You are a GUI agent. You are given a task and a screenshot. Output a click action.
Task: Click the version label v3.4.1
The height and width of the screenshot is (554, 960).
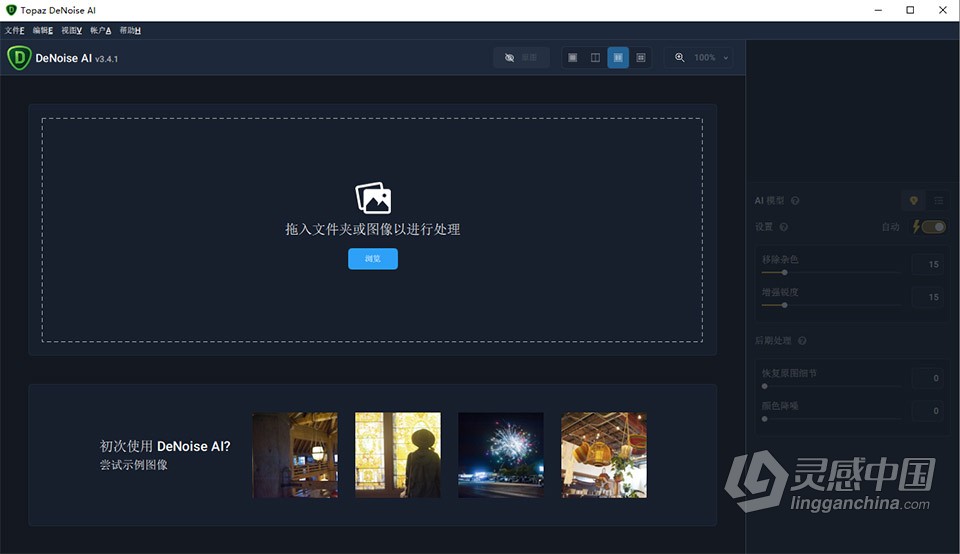click(107, 59)
